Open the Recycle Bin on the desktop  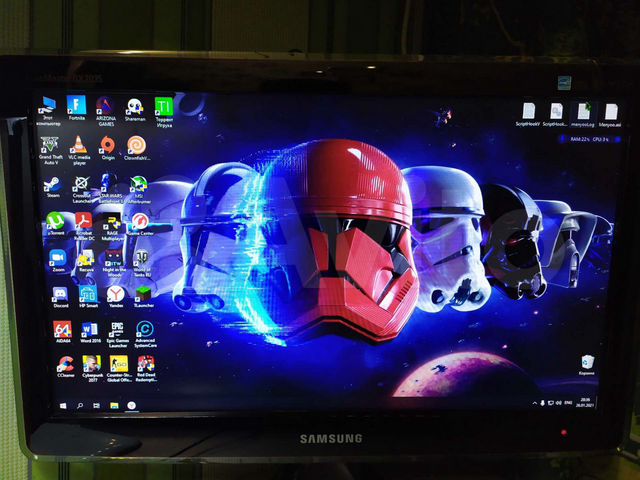coord(587,362)
